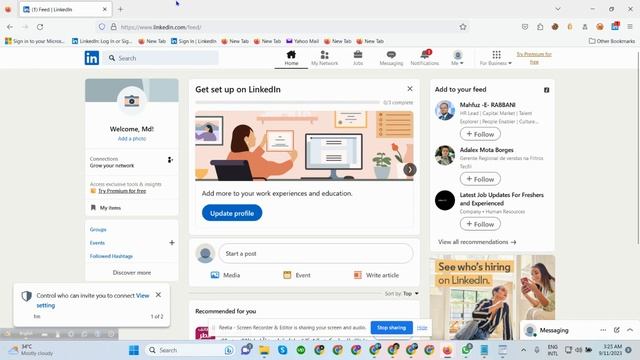Open the Messaging overlay options ellipsis
Image resolution: width=640 pixels, height=360 pixels.
click(603, 330)
